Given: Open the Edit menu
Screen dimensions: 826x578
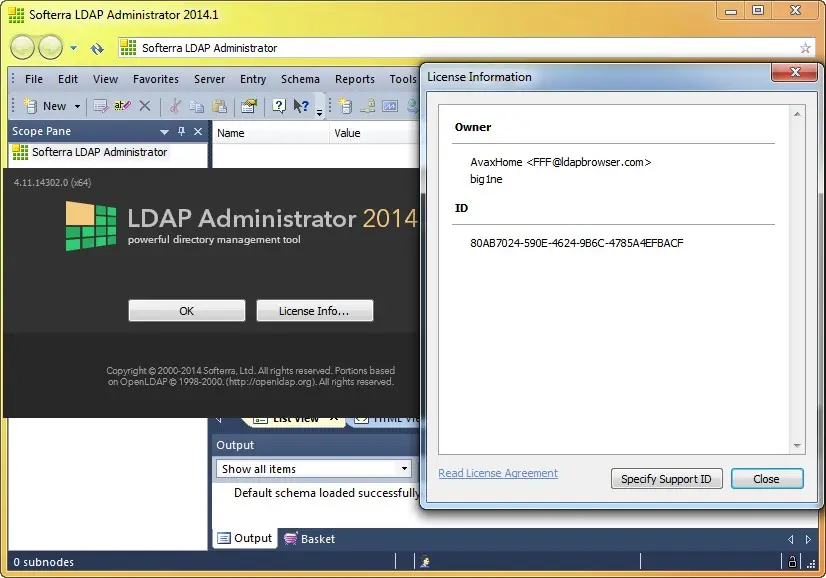Looking at the screenshot, I should click(67, 79).
